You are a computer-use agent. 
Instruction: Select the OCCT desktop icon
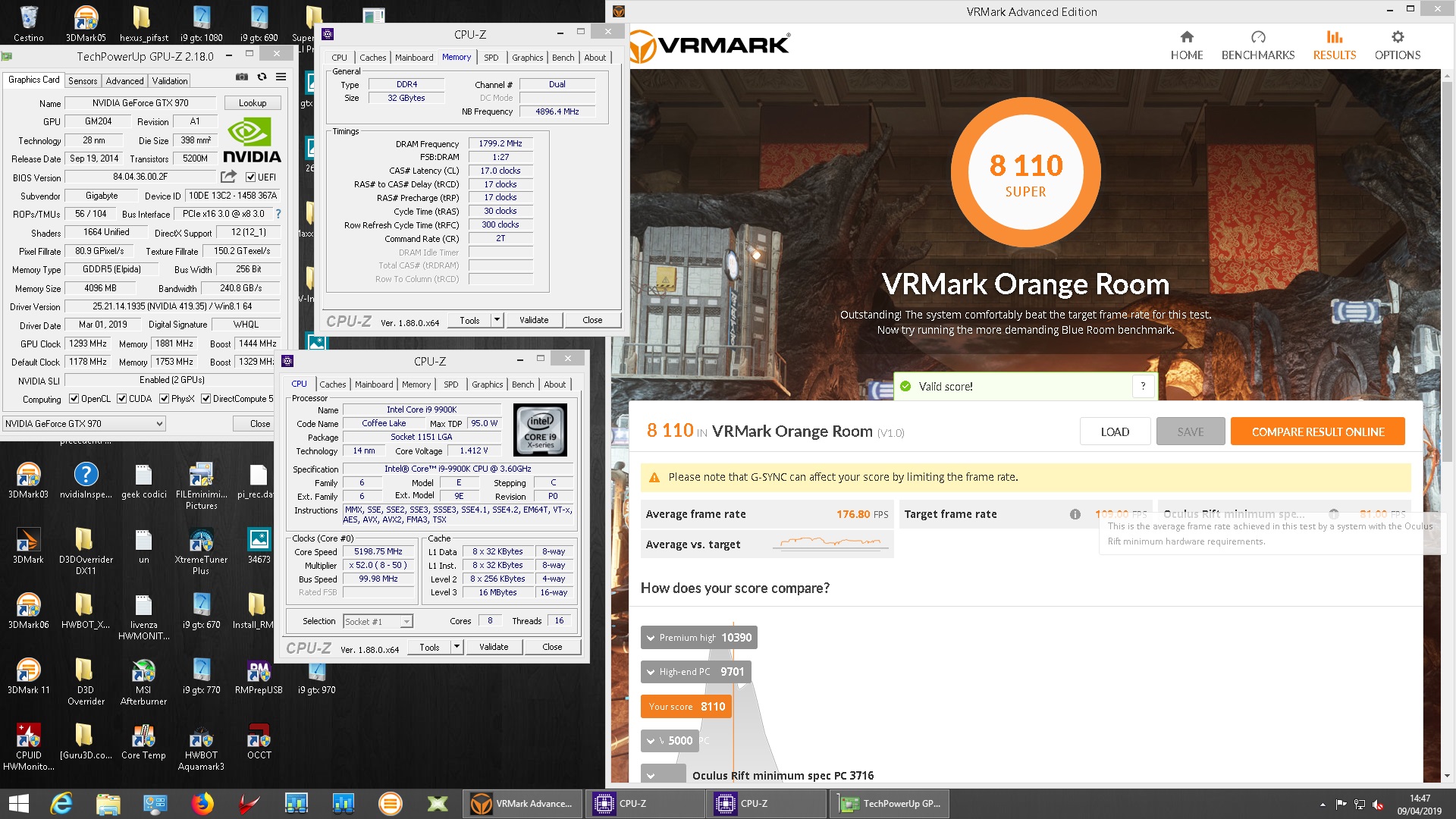click(x=259, y=741)
